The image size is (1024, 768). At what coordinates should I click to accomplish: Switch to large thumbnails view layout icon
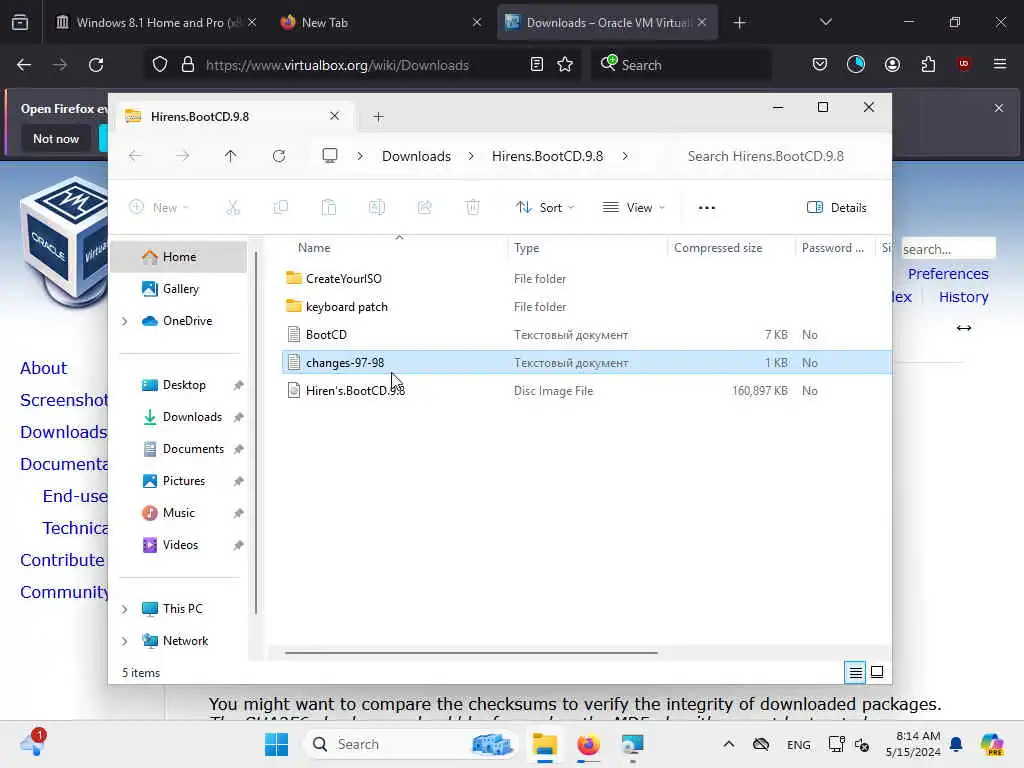877,672
